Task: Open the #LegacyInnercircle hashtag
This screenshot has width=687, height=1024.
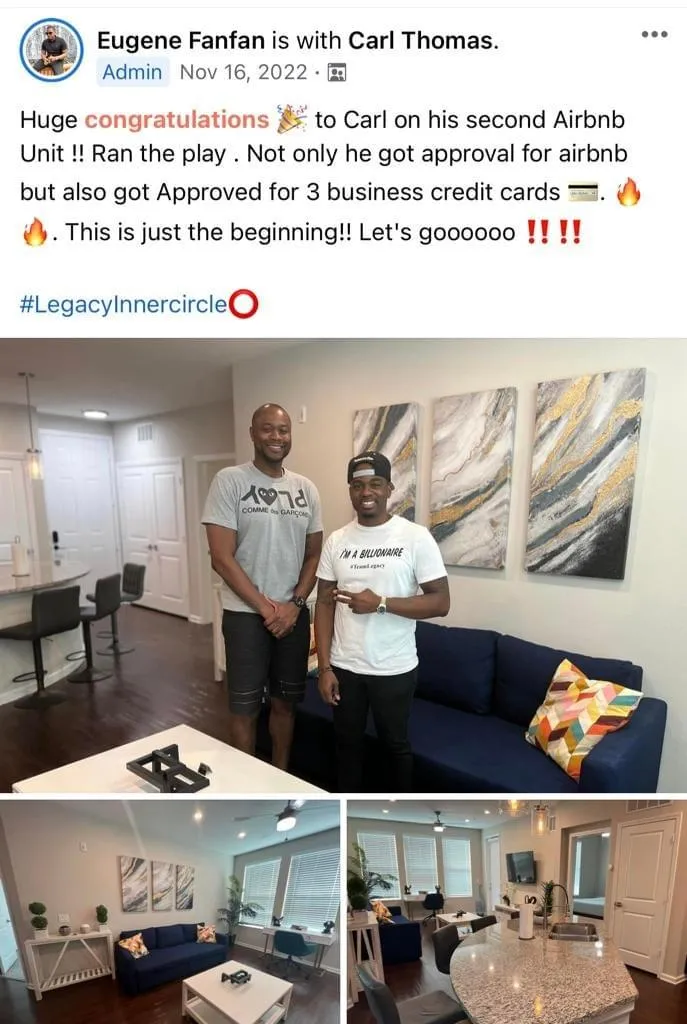Action: click(x=125, y=305)
